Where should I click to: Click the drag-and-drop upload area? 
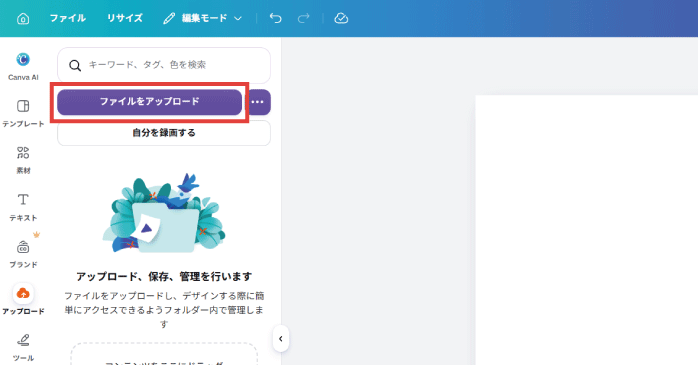click(164, 354)
